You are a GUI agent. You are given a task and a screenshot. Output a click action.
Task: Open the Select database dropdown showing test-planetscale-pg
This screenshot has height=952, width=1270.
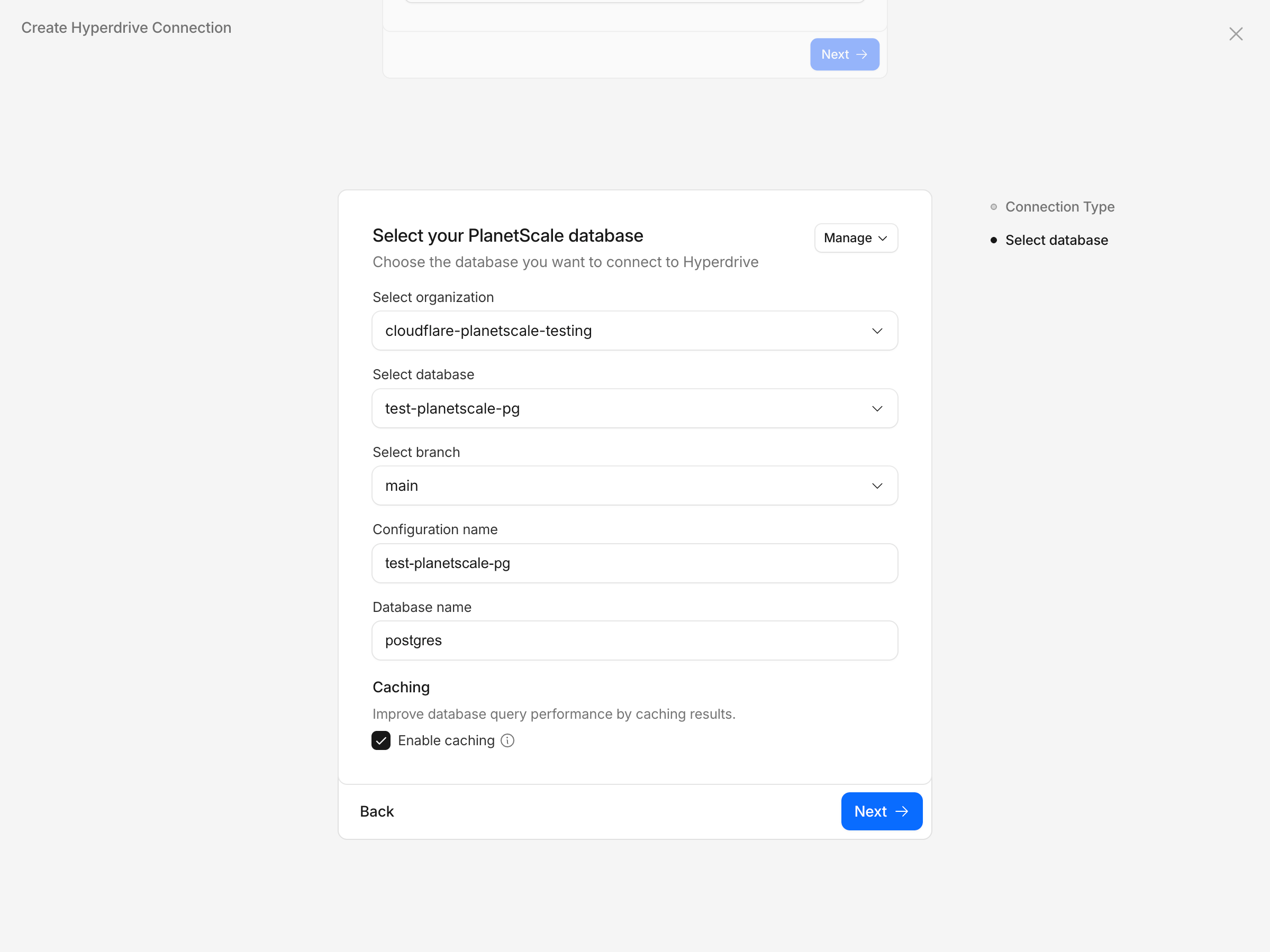[634, 408]
